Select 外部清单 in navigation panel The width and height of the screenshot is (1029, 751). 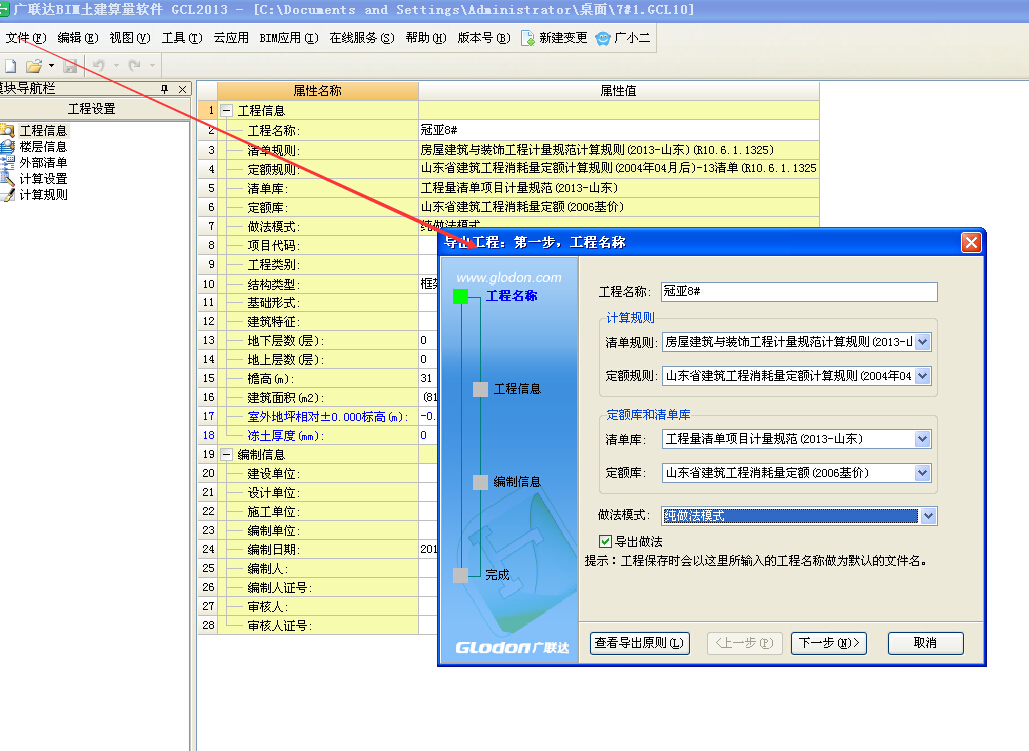tap(43, 162)
